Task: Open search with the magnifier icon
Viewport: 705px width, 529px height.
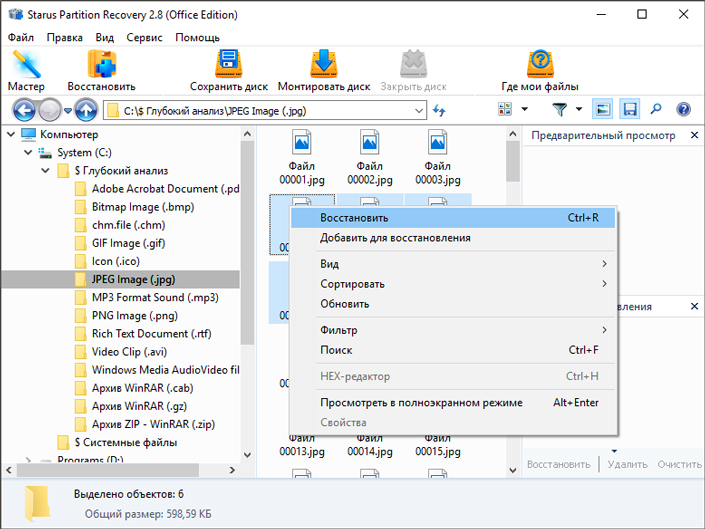Action: pos(656,109)
